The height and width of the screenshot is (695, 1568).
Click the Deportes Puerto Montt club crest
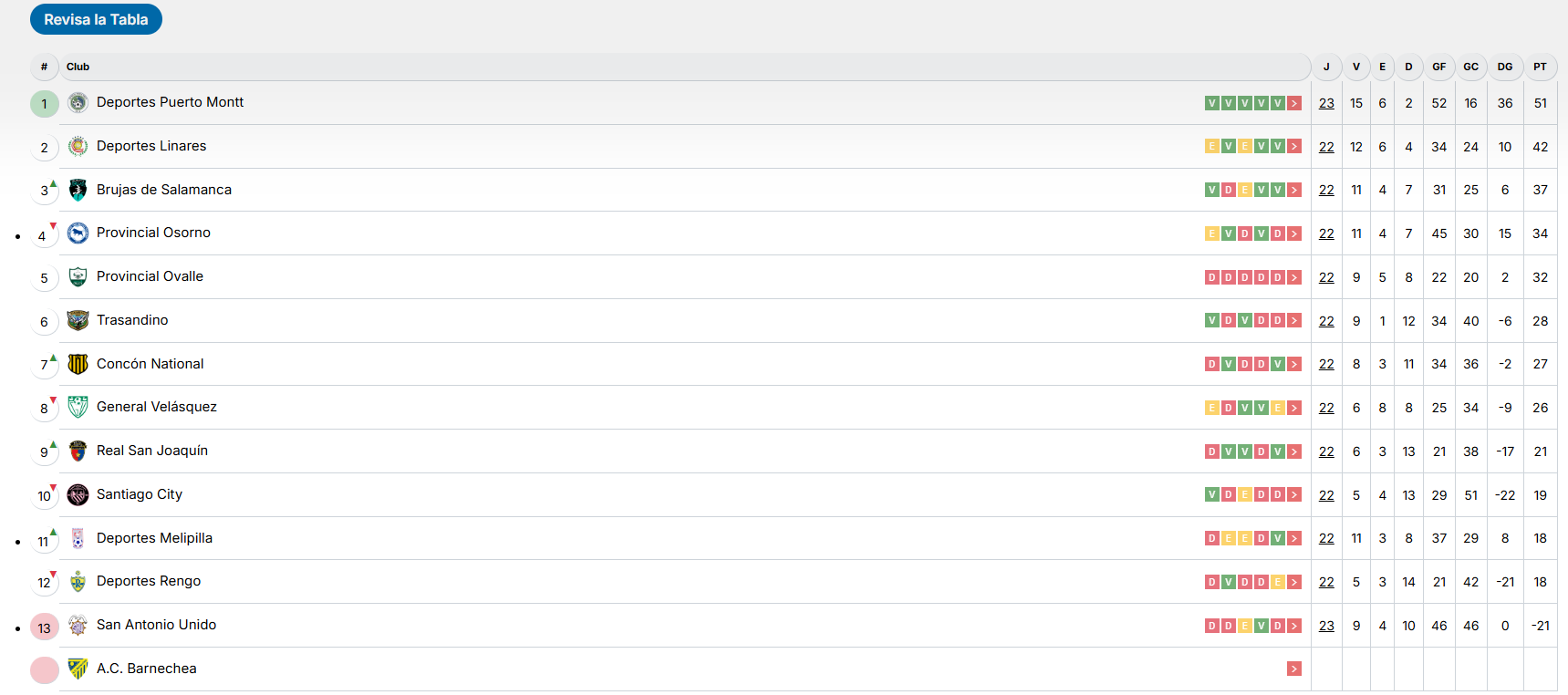click(x=78, y=103)
